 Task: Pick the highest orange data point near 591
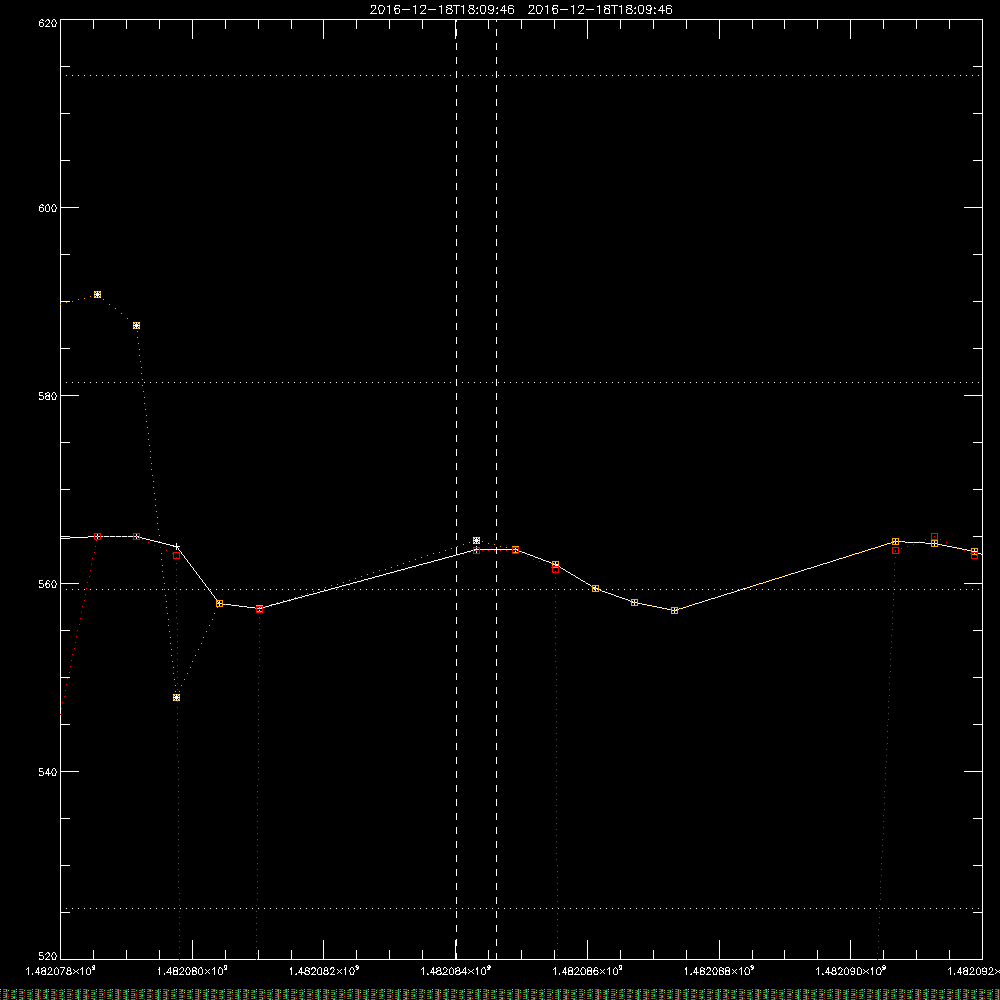98,295
